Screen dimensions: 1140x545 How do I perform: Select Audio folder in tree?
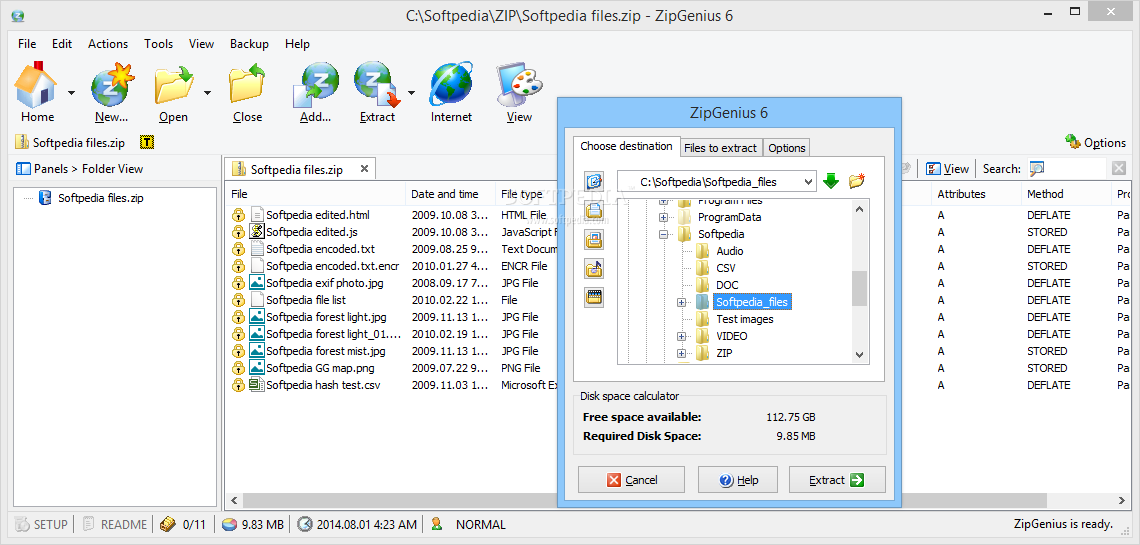729,251
